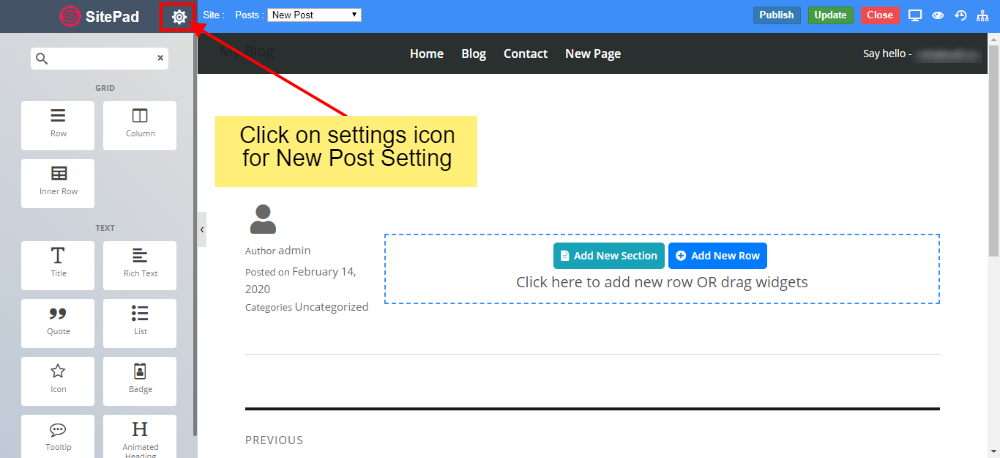Select the Quote widget
Image resolution: width=1000 pixels, height=458 pixels.
pos(58,322)
